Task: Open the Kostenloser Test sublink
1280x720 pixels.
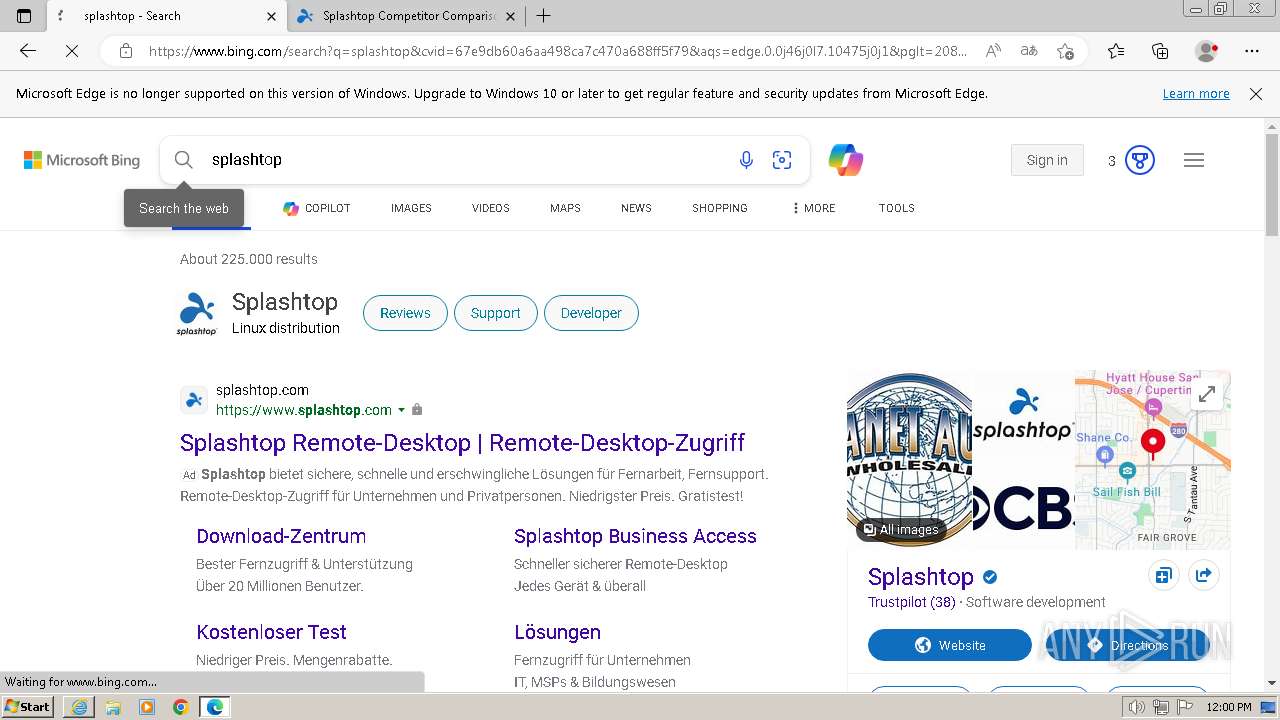Action: [271, 632]
